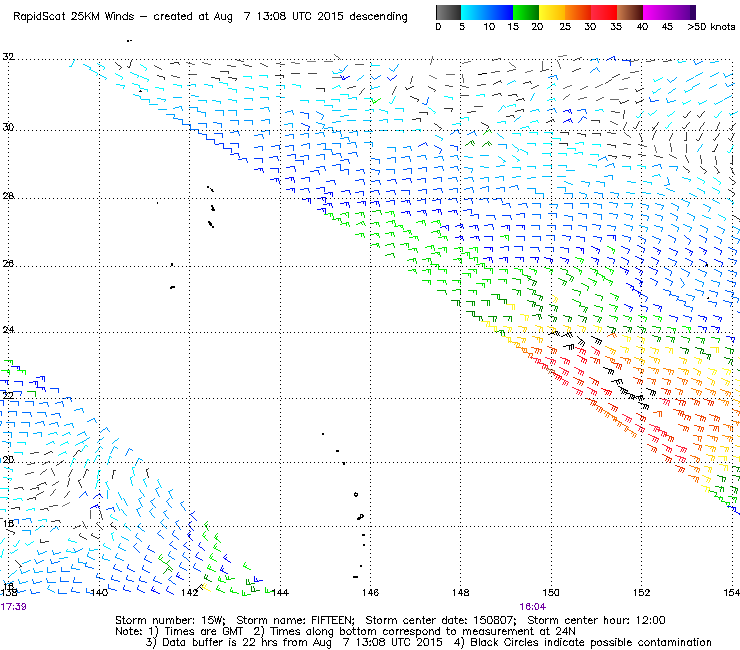Screen dimensions: 740x650
Task: Click the purple 17:39 time label
Action: click(x=13, y=607)
